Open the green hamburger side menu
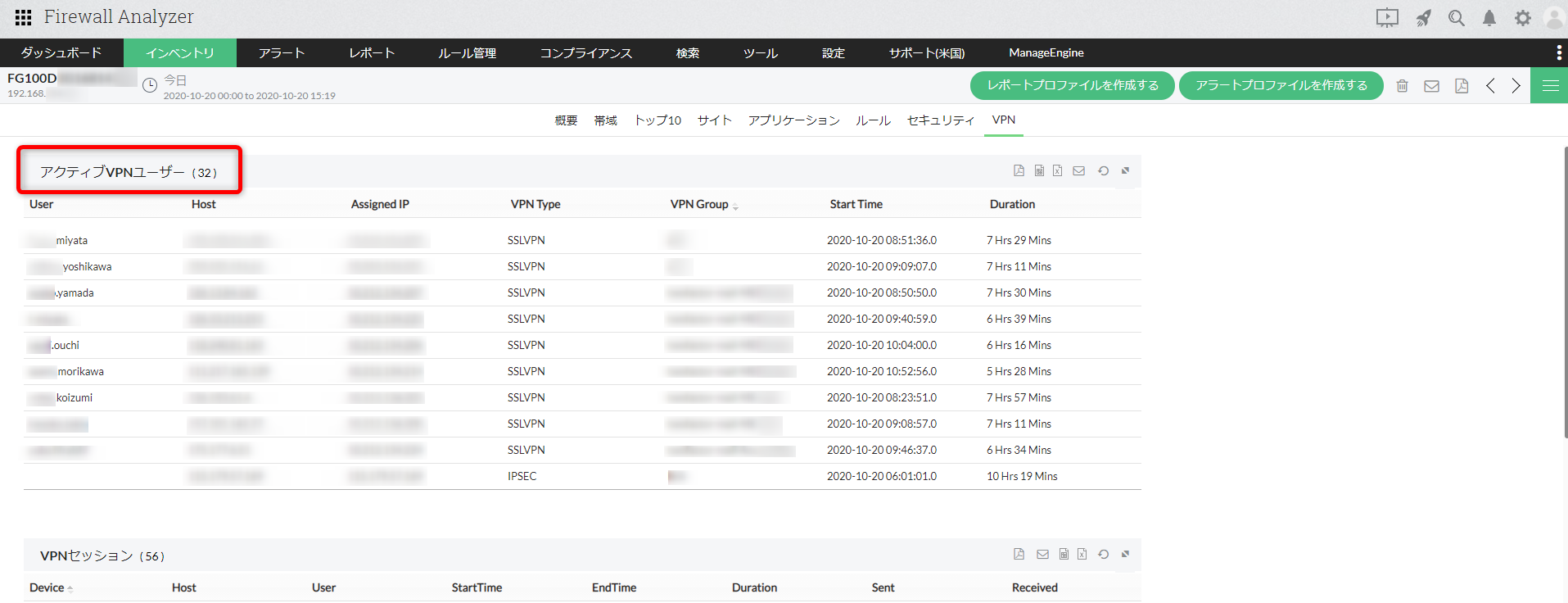This screenshot has width=1568, height=603. click(1550, 86)
